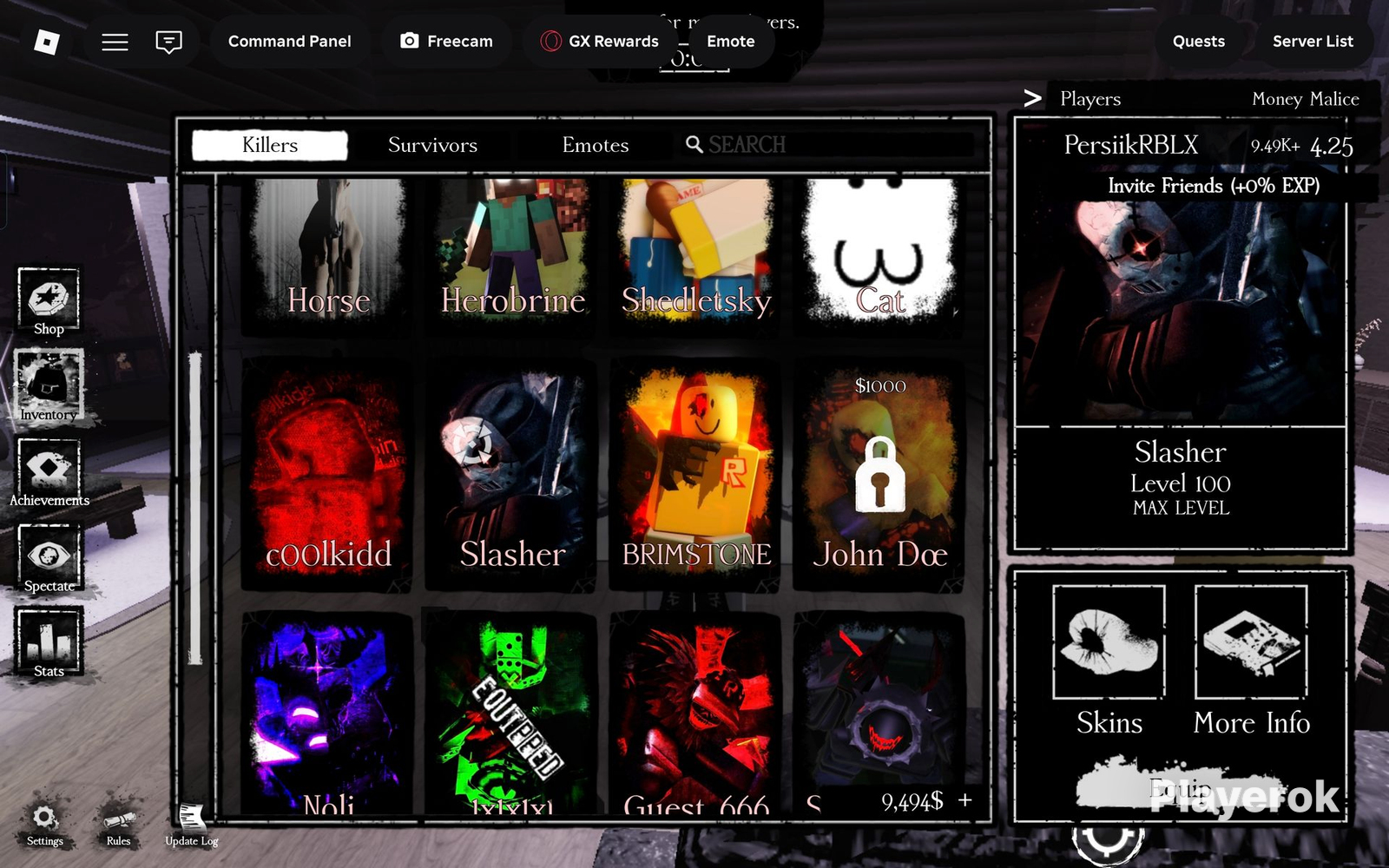Open the Shop icon
Screen dimensions: 1389x868
click(49, 302)
